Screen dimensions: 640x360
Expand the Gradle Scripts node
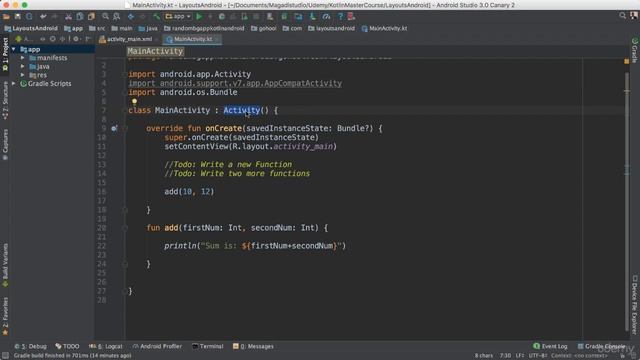click(13, 84)
